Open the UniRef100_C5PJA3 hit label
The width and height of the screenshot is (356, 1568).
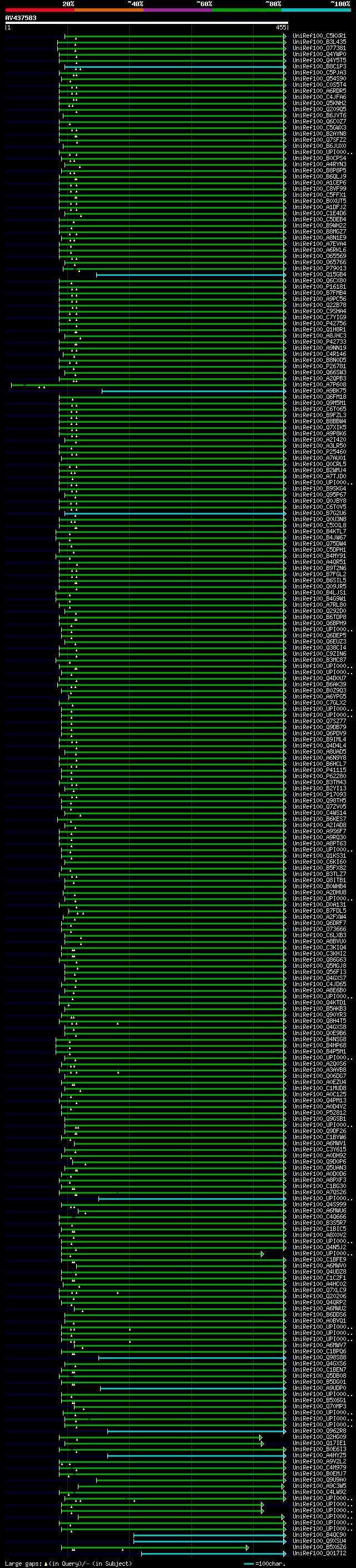[319, 72]
